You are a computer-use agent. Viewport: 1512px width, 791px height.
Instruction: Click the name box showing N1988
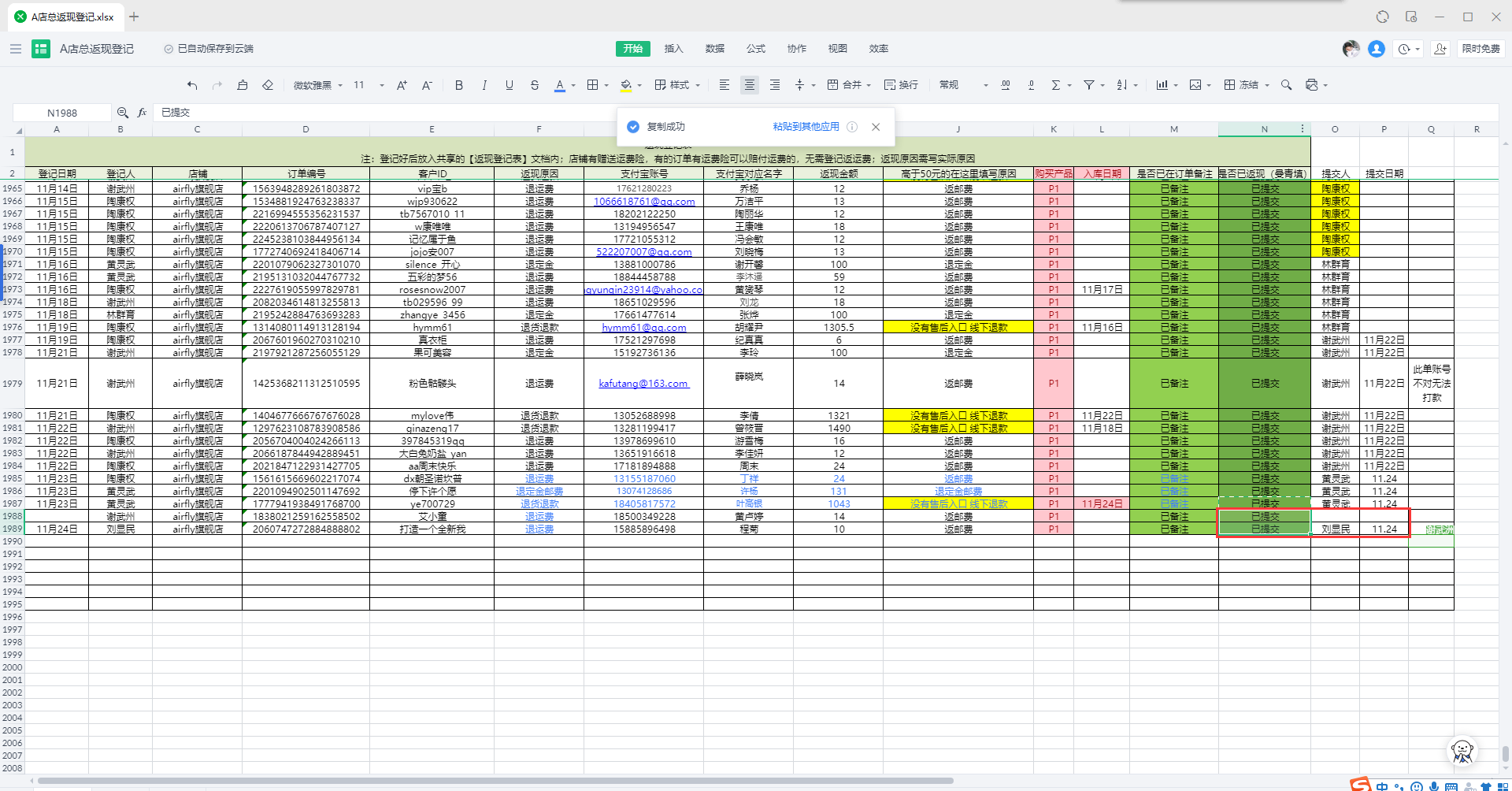click(62, 113)
